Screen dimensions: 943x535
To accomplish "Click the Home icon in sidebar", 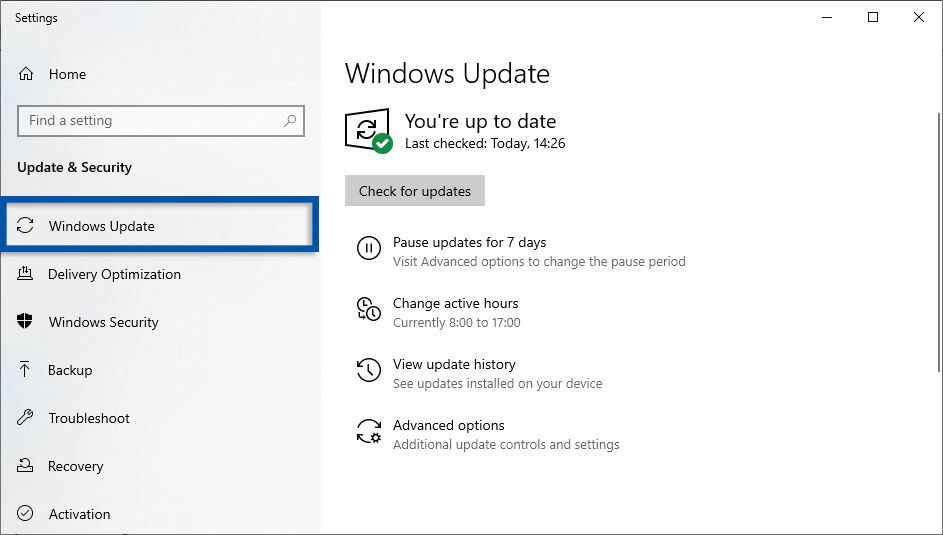I will [26, 74].
